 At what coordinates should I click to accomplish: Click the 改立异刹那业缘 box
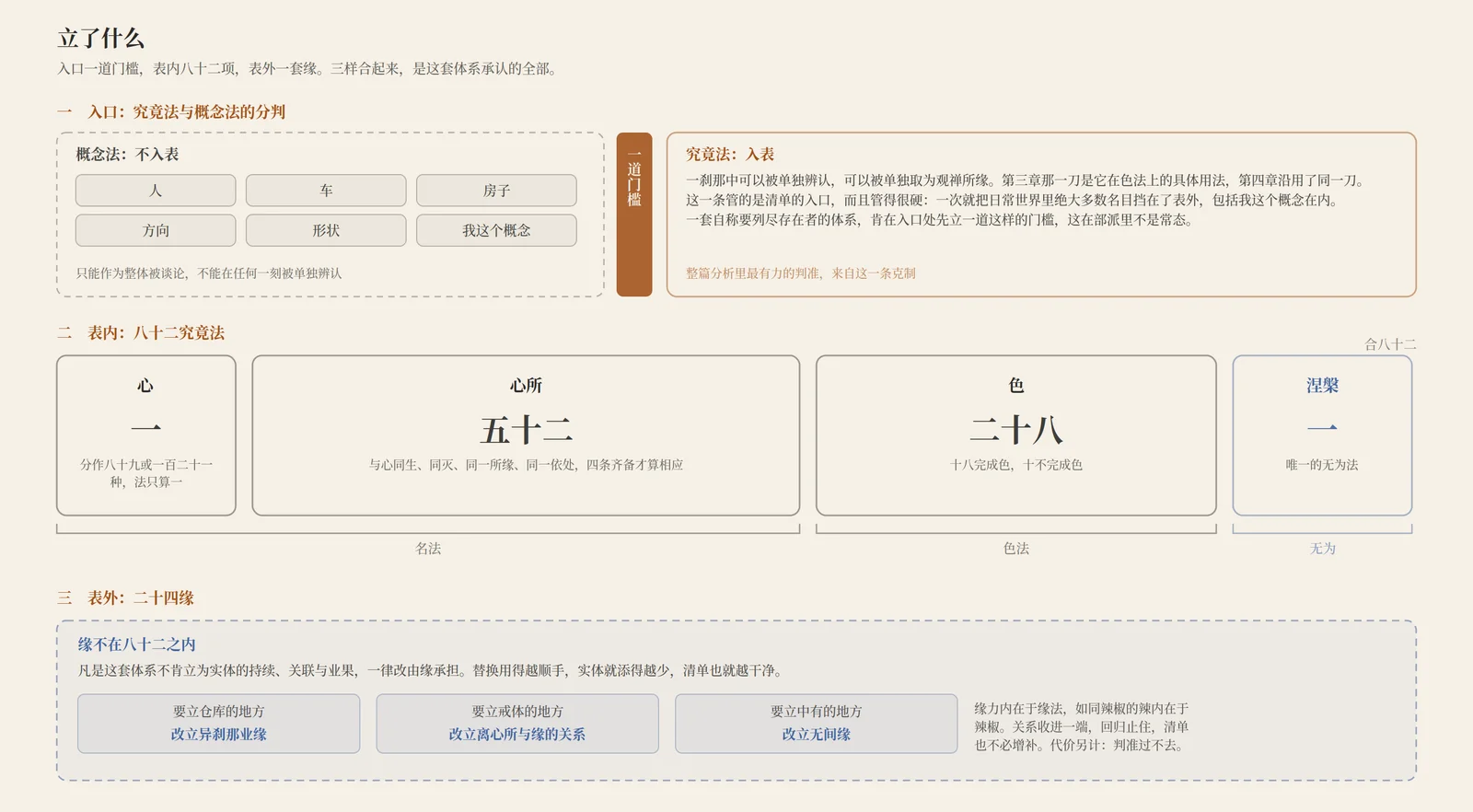(218, 724)
